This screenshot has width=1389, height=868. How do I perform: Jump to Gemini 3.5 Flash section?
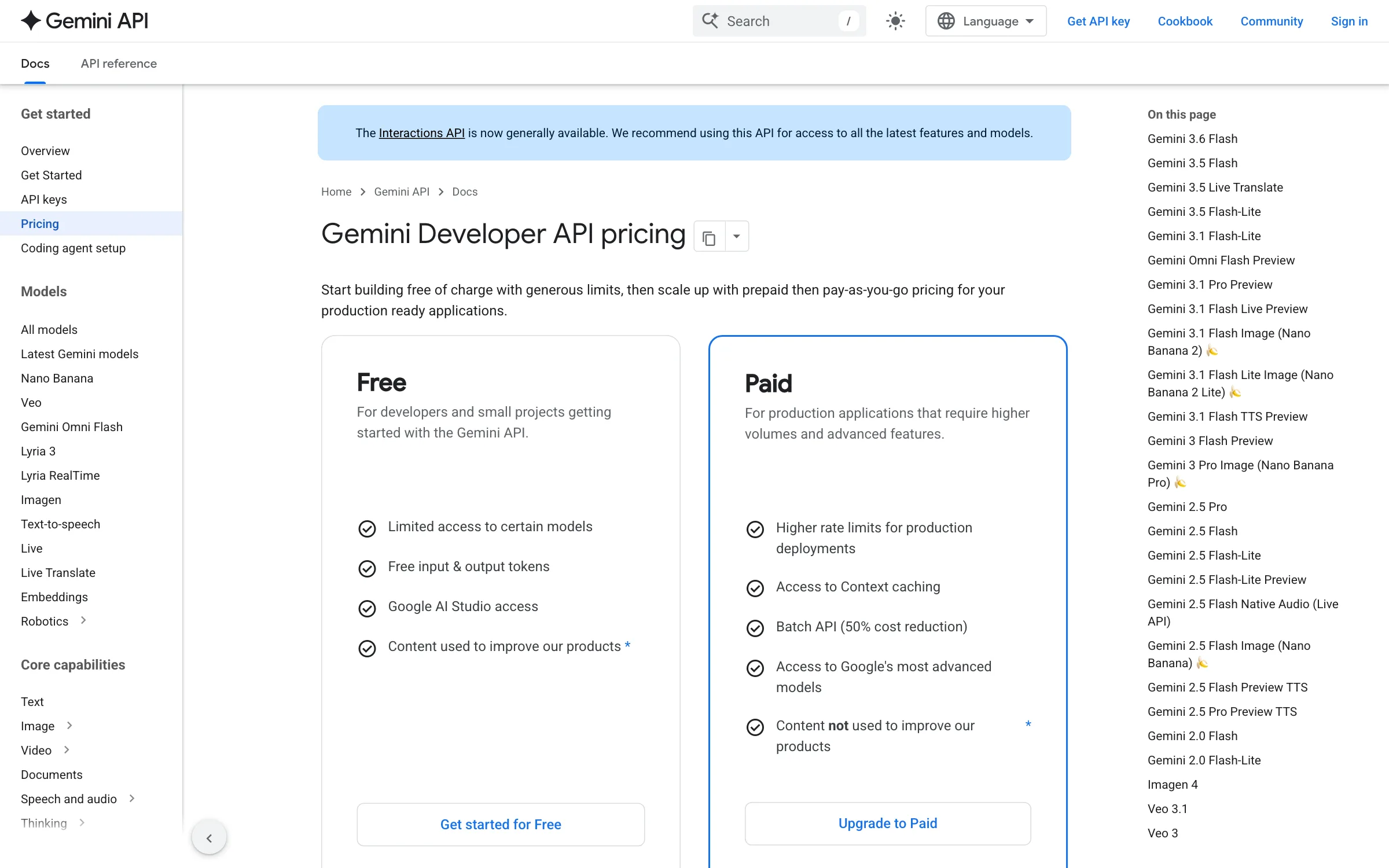(x=1192, y=163)
